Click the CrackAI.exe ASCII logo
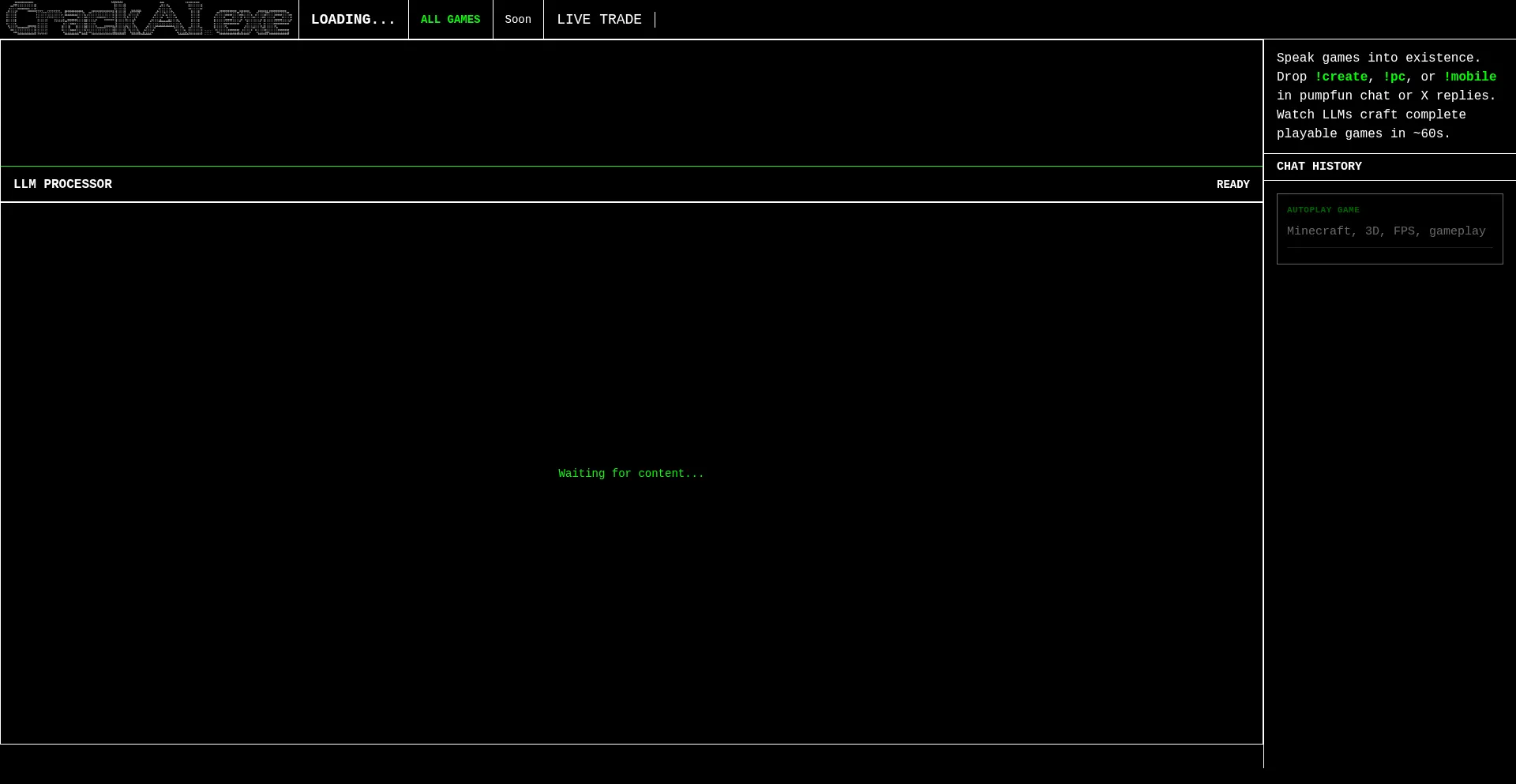Image resolution: width=1516 pixels, height=784 pixels. pos(148,19)
